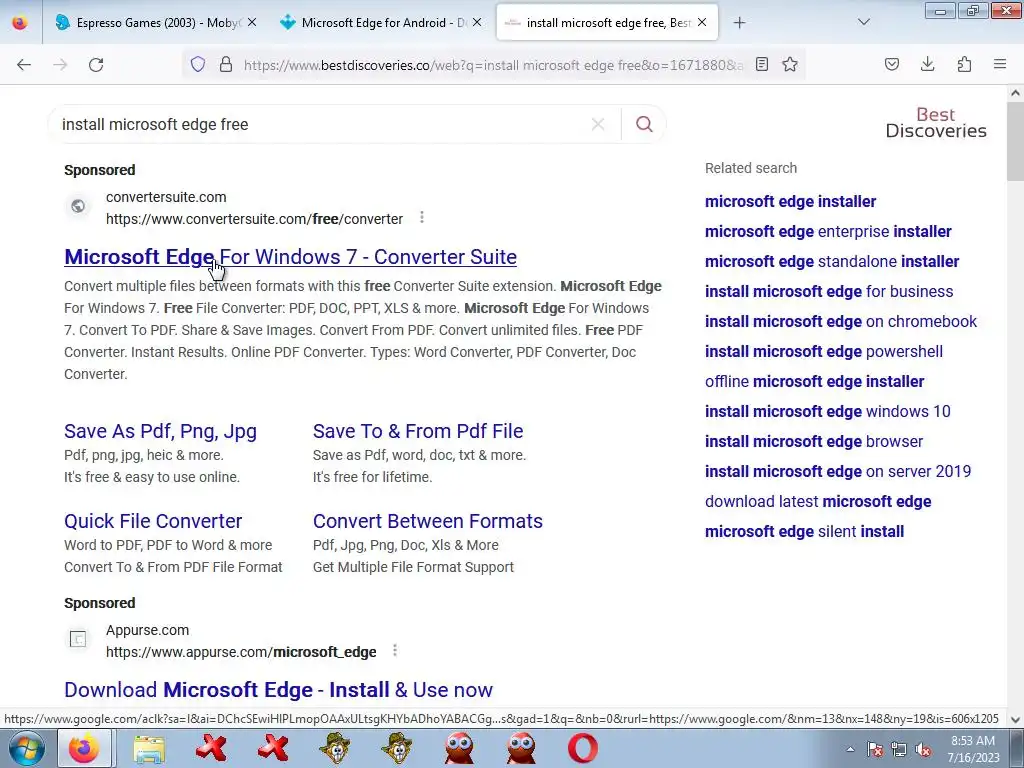Click the bestdiscoveries.co address bar URL

[x=493, y=65]
